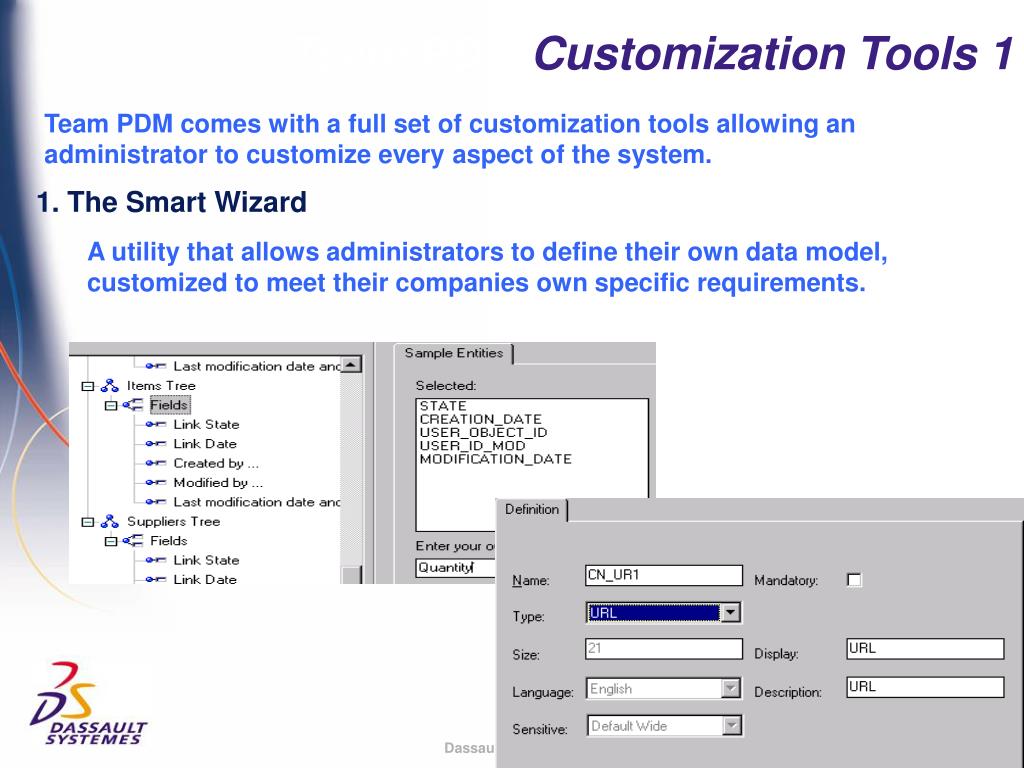The width and height of the screenshot is (1024, 768).
Task: Open the Sample Entities tab
Action: [x=454, y=353]
